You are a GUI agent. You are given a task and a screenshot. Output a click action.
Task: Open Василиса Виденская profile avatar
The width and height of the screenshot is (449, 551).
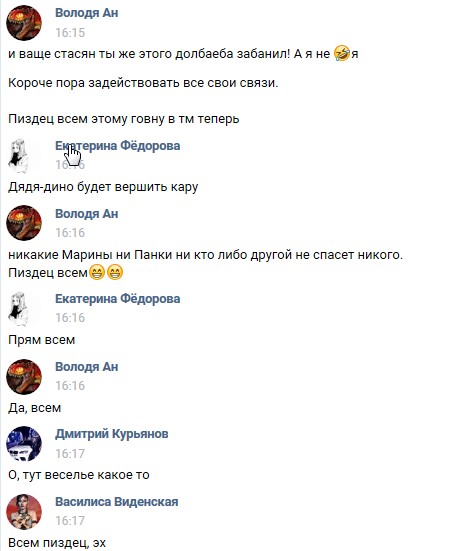point(24,512)
